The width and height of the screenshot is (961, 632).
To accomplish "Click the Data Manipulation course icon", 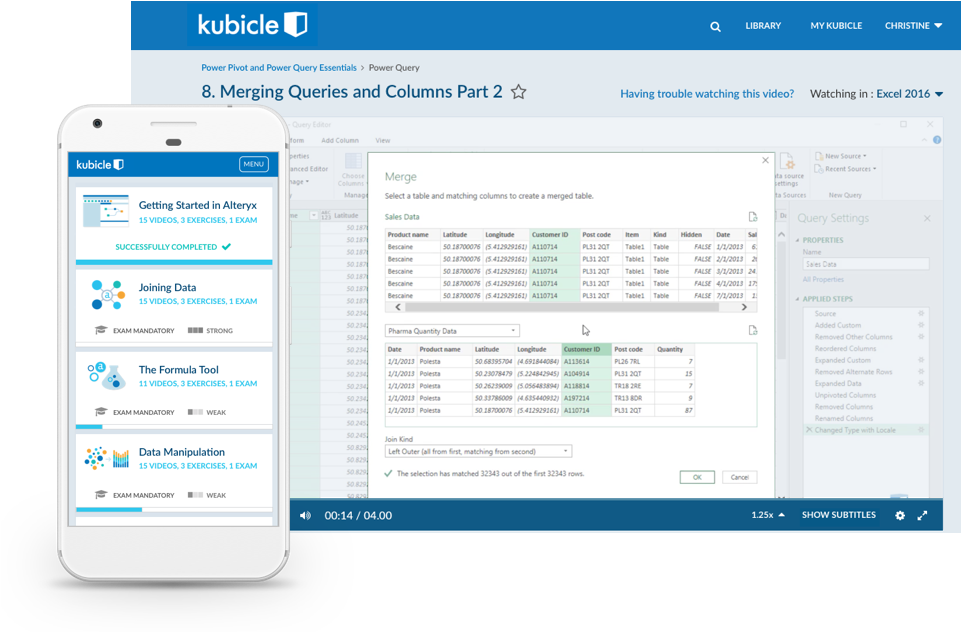I will point(107,458).
